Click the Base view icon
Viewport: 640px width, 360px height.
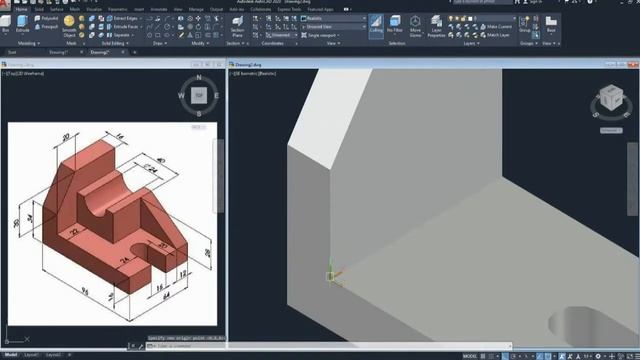click(x=551, y=24)
